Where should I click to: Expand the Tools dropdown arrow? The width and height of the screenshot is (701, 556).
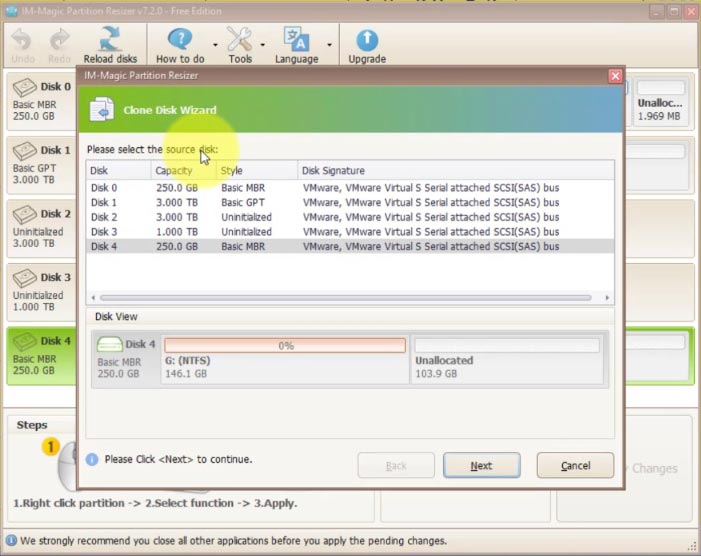pyautogui.click(x=263, y=45)
